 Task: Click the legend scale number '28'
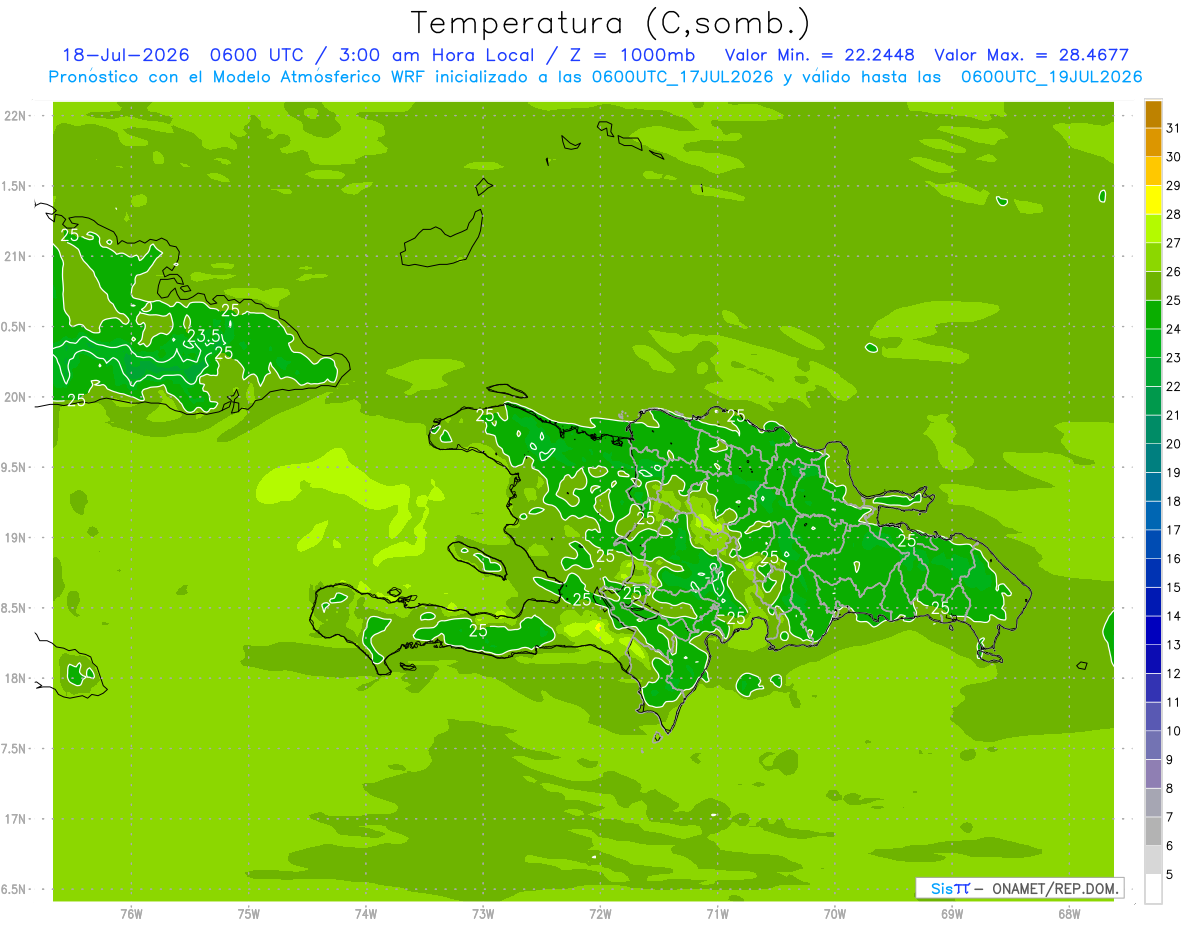click(1173, 214)
